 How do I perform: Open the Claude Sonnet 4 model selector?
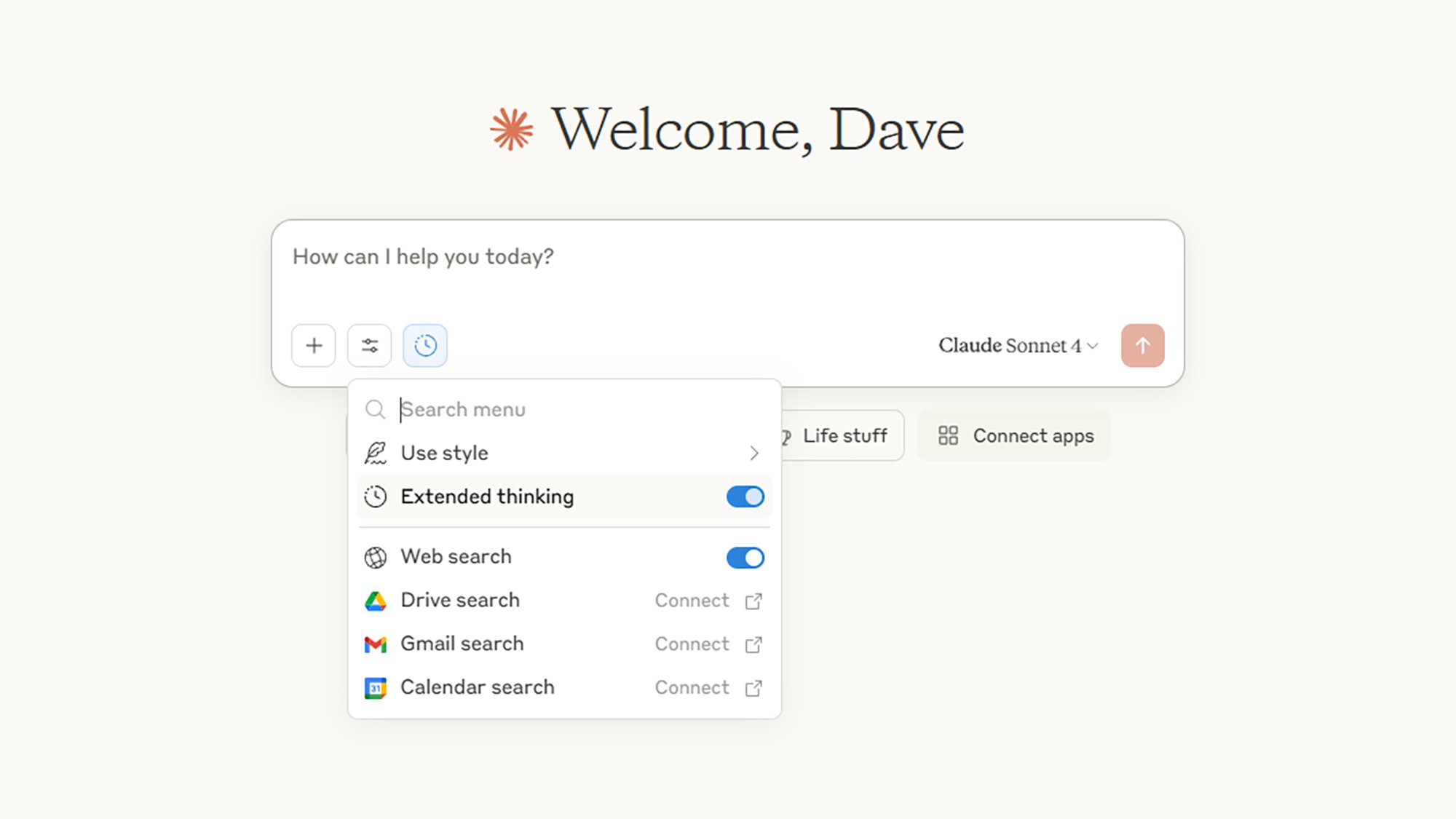(1018, 345)
